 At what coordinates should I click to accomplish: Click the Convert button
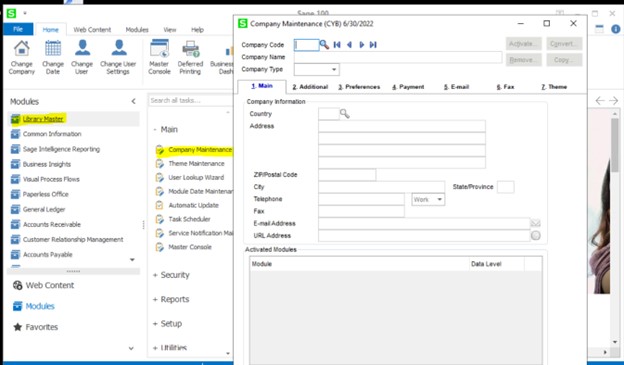pos(564,44)
